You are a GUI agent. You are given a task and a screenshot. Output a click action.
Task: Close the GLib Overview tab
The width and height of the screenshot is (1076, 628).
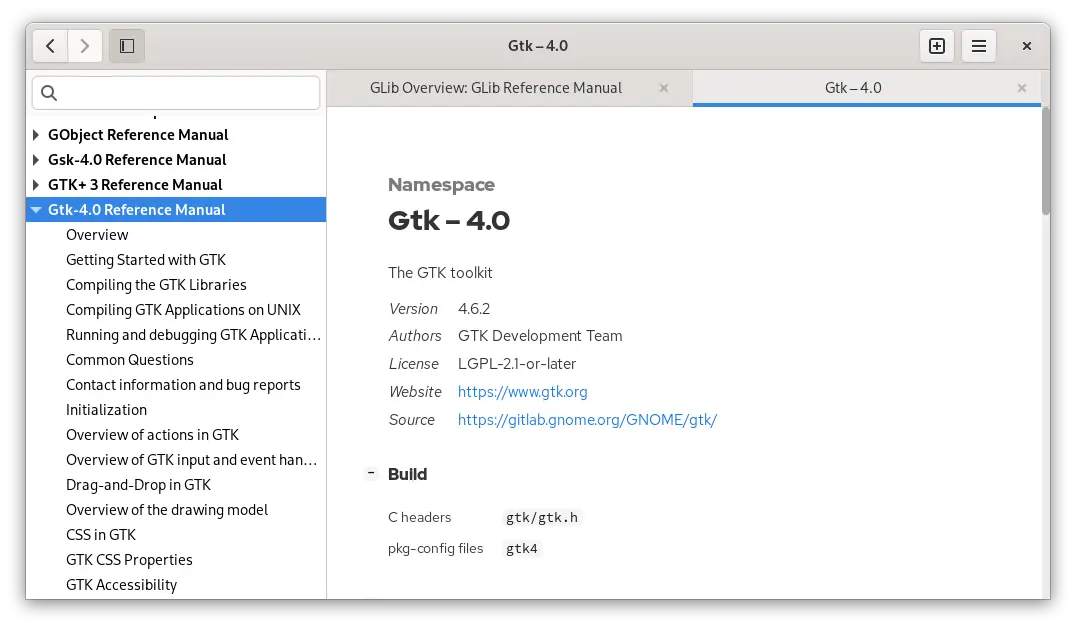click(663, 88)
